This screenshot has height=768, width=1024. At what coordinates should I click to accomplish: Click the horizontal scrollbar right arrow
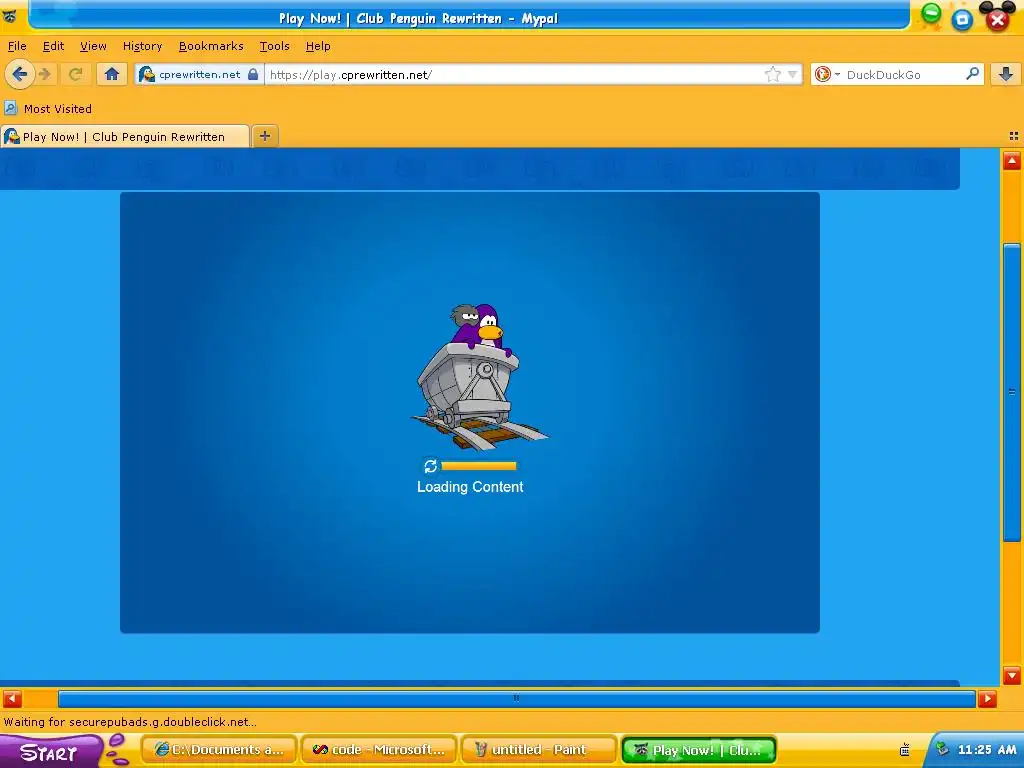(987, 699)
